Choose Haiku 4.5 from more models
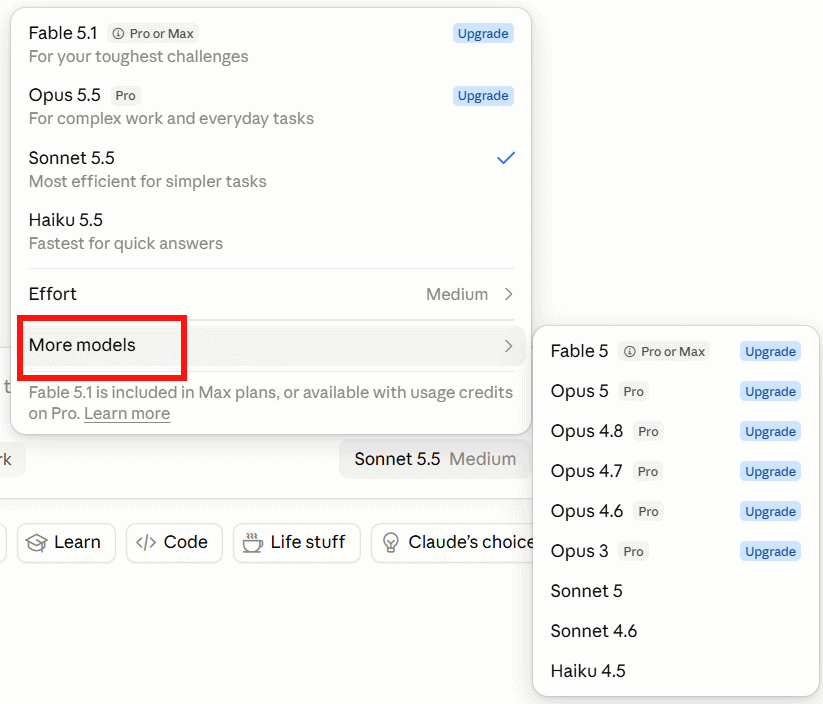 (676, 671)
